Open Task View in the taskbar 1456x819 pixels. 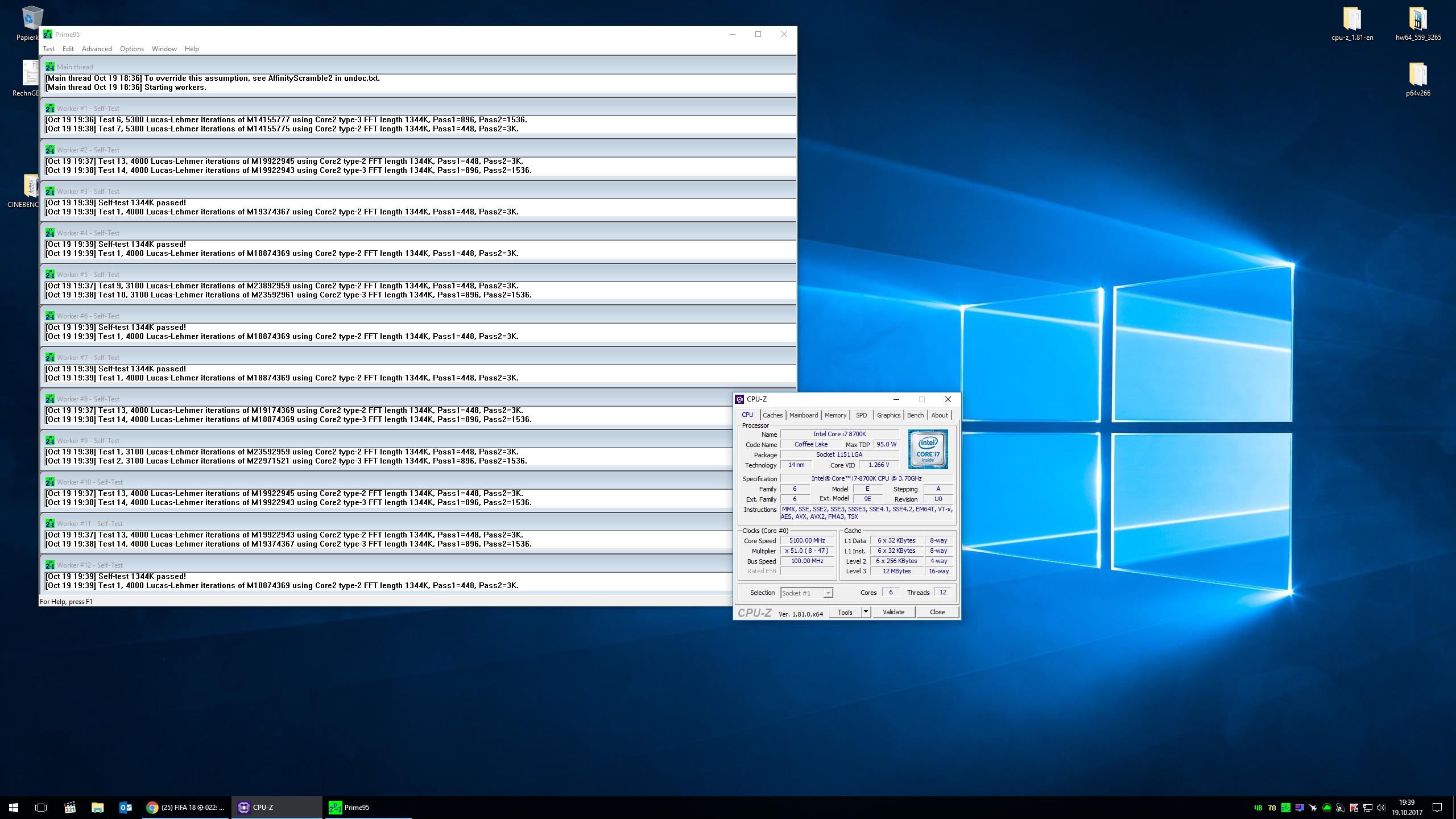coord(41,807)
